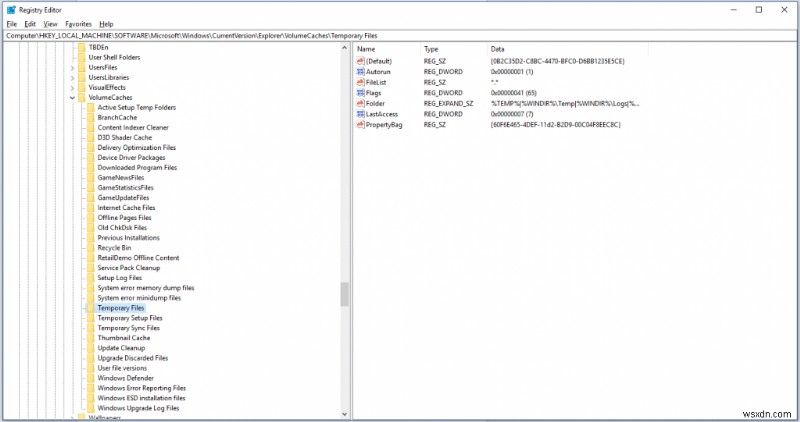
Task: Click the REG_EXPAND_SZ type cell
Action: [x=448, y=104]
